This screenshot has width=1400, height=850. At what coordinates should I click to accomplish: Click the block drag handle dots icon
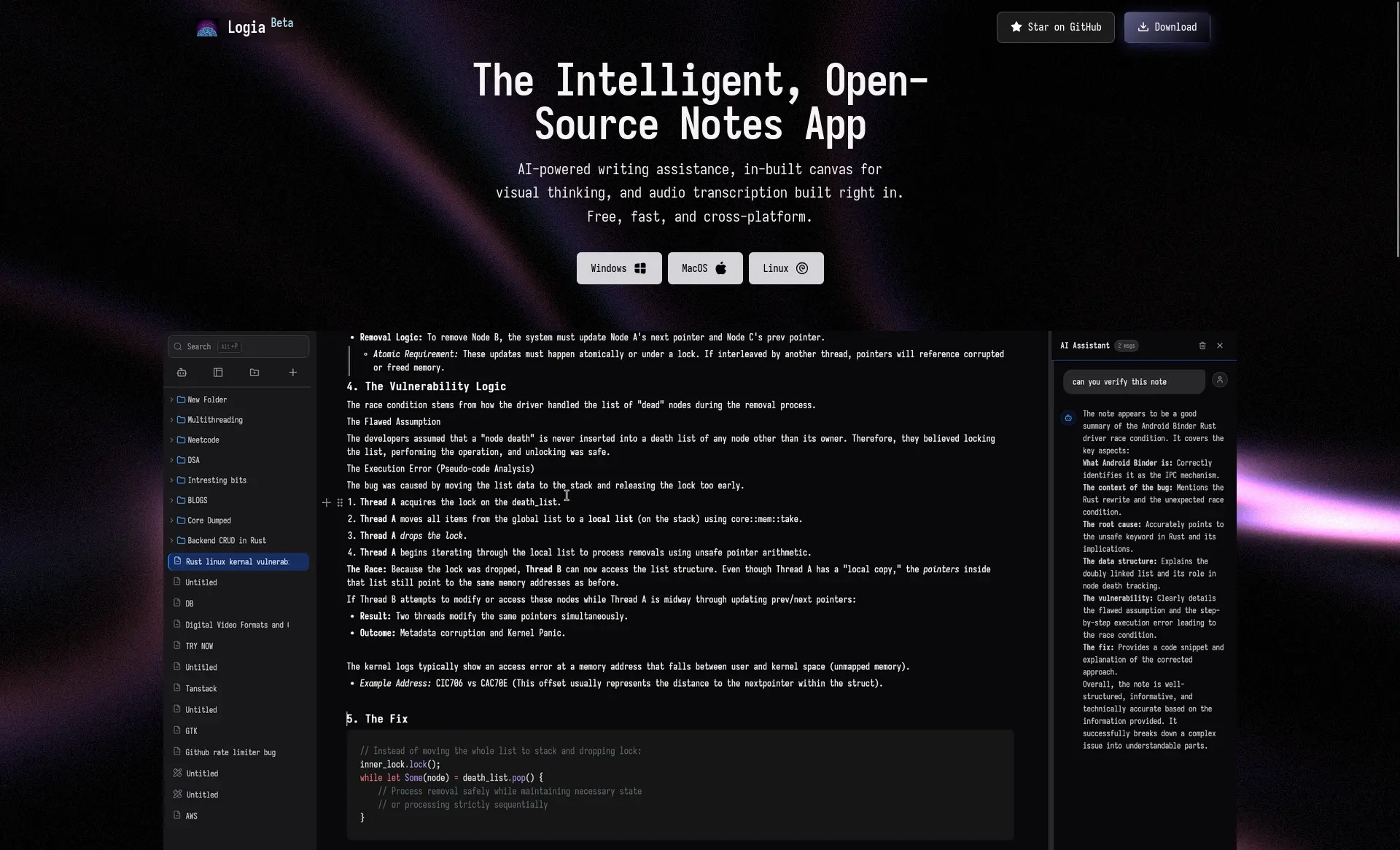[x=340, y=502]
